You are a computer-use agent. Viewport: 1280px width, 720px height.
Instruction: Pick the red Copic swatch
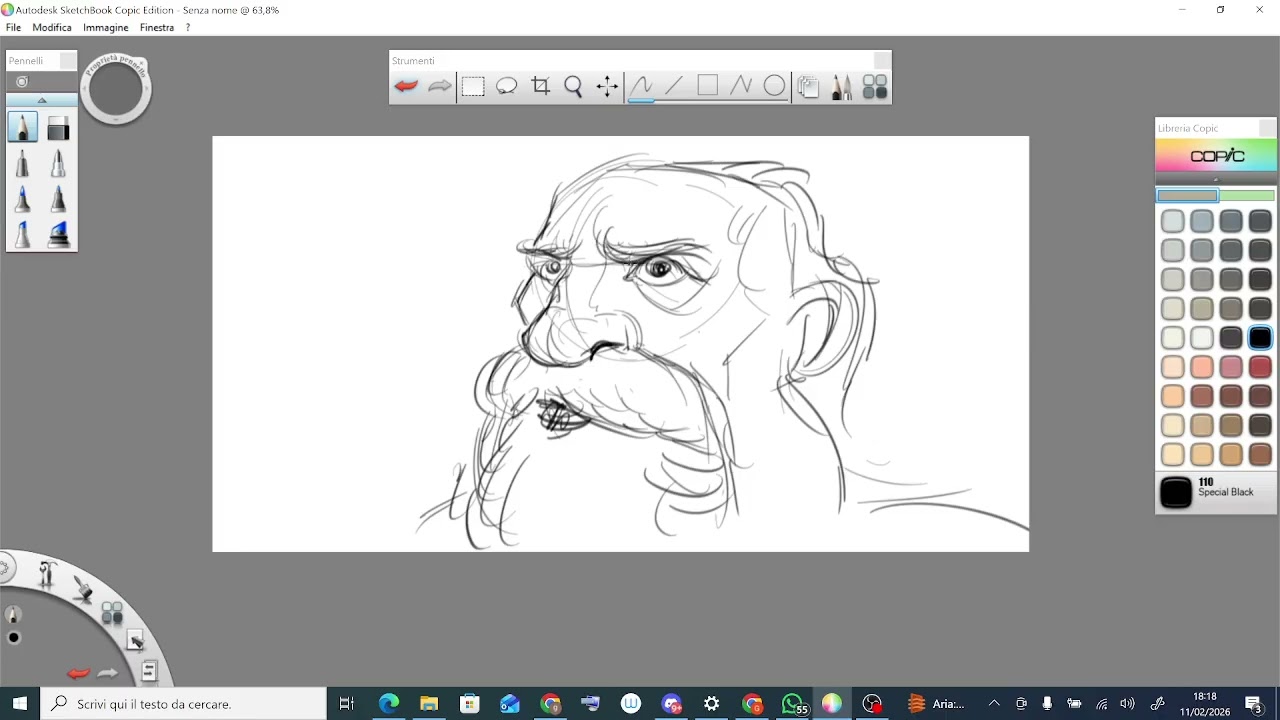coord(1260,367)
